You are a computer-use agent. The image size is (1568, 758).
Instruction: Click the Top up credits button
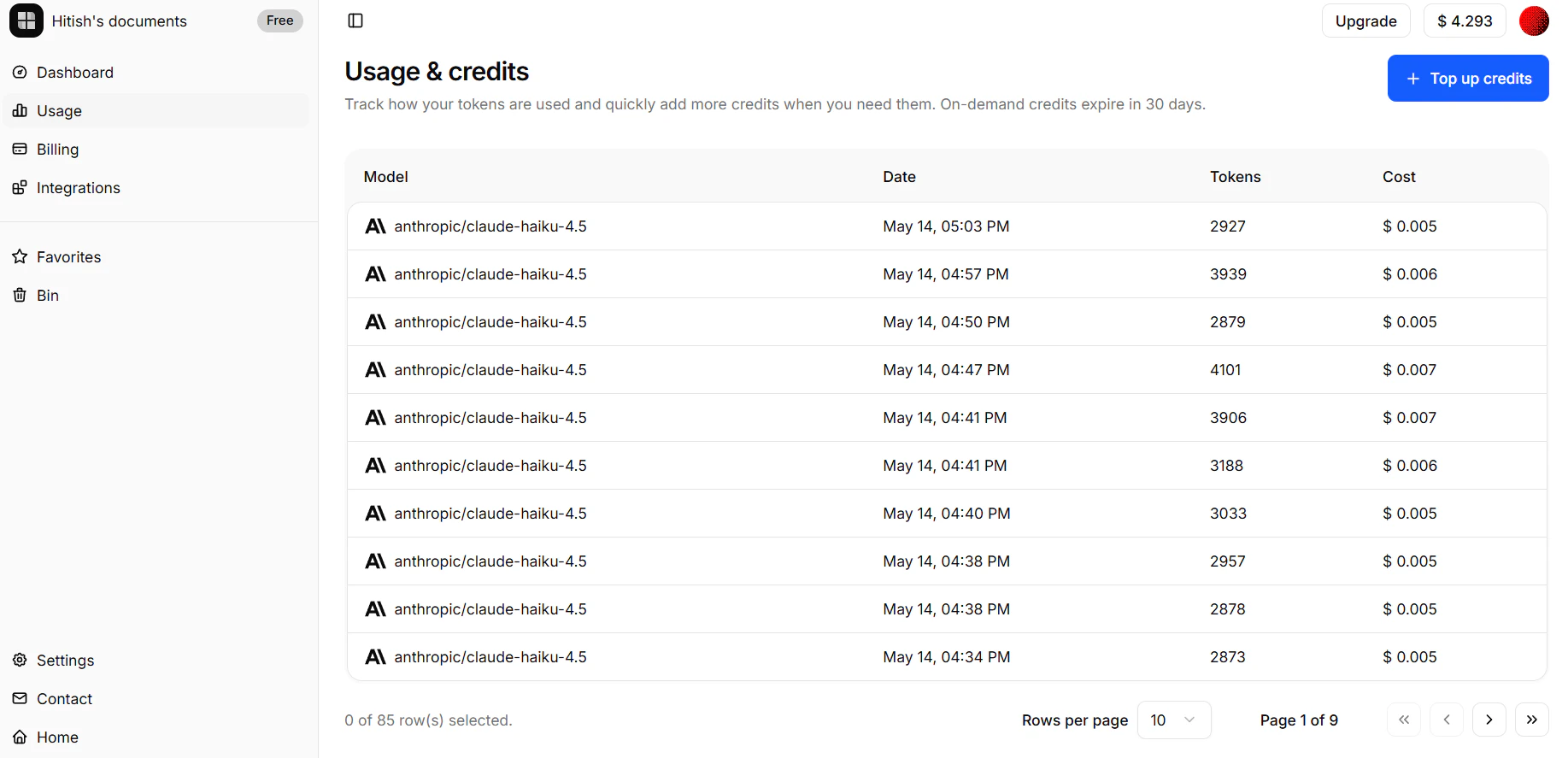(x=1468, y=78)
